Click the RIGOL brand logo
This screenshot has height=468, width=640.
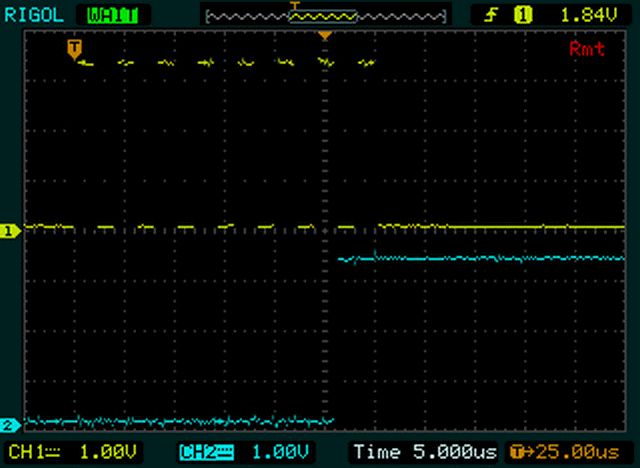tap(34, 16)
